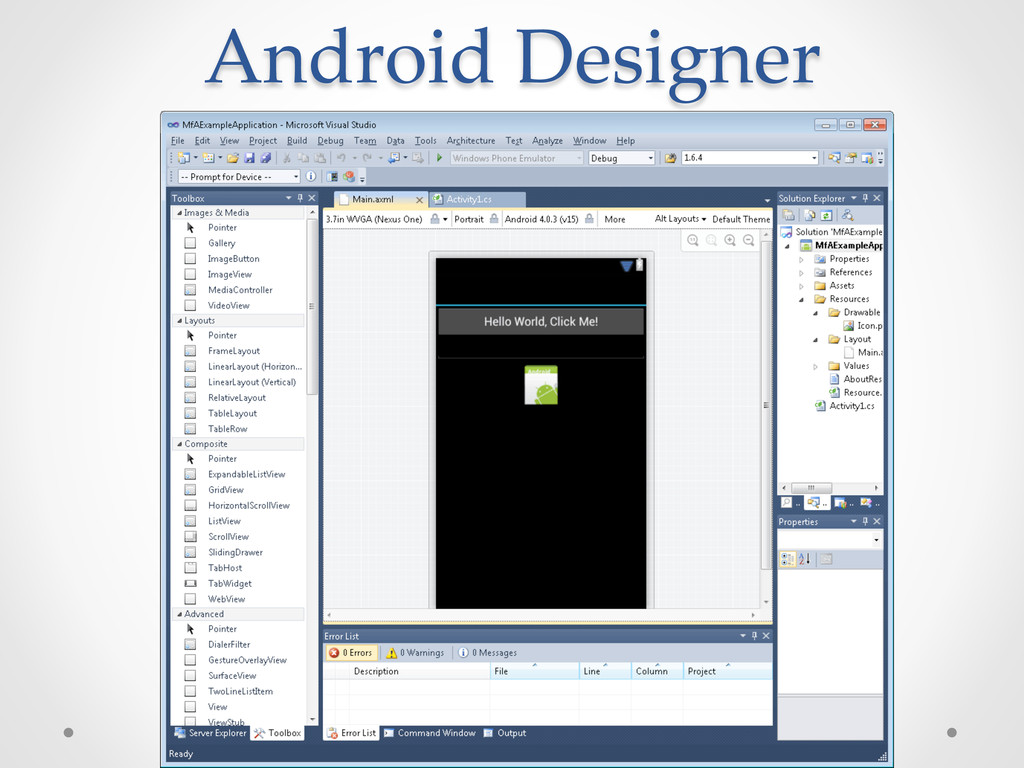This screenshot has width=1024, height=768.
Task: Click the zoom in magnifier in the designer
Action: (730, 240)
